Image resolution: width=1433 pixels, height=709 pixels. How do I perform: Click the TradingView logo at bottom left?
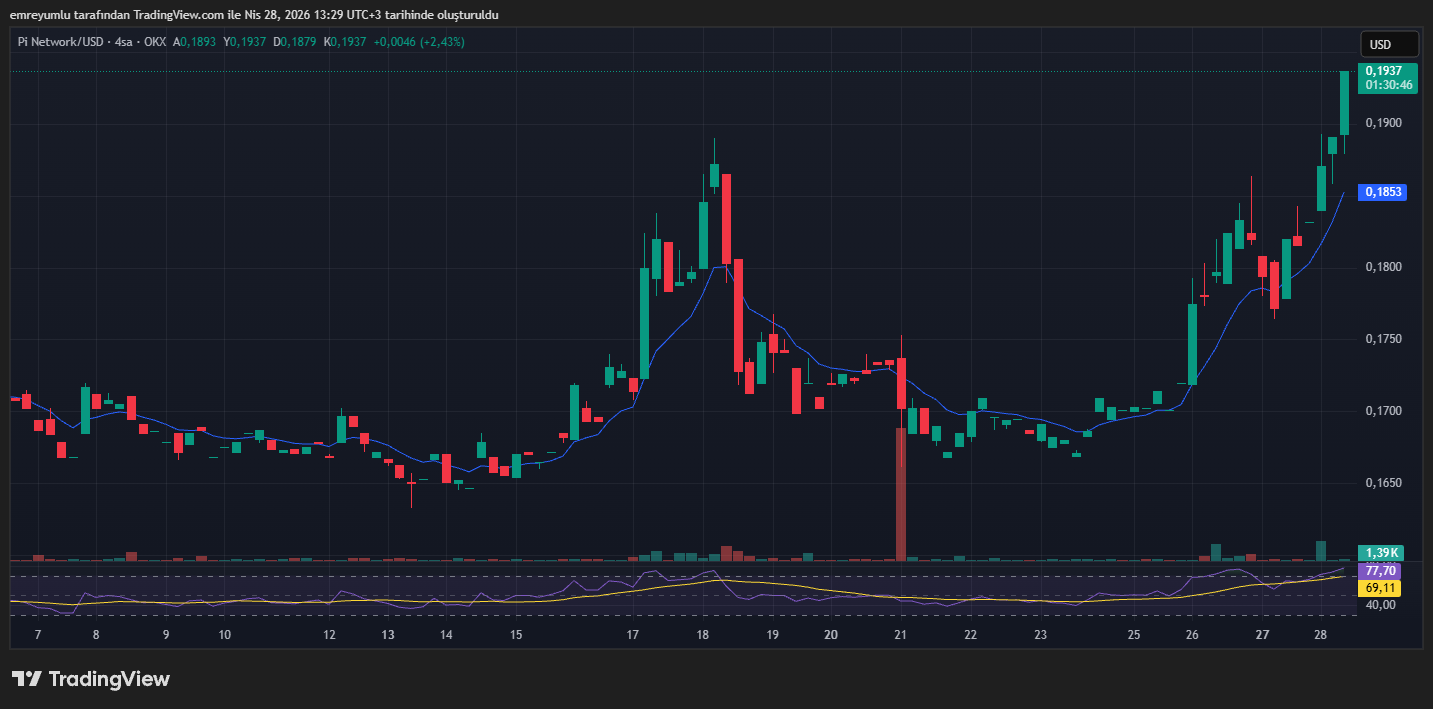pyautogui.click(x=90, y=679)
